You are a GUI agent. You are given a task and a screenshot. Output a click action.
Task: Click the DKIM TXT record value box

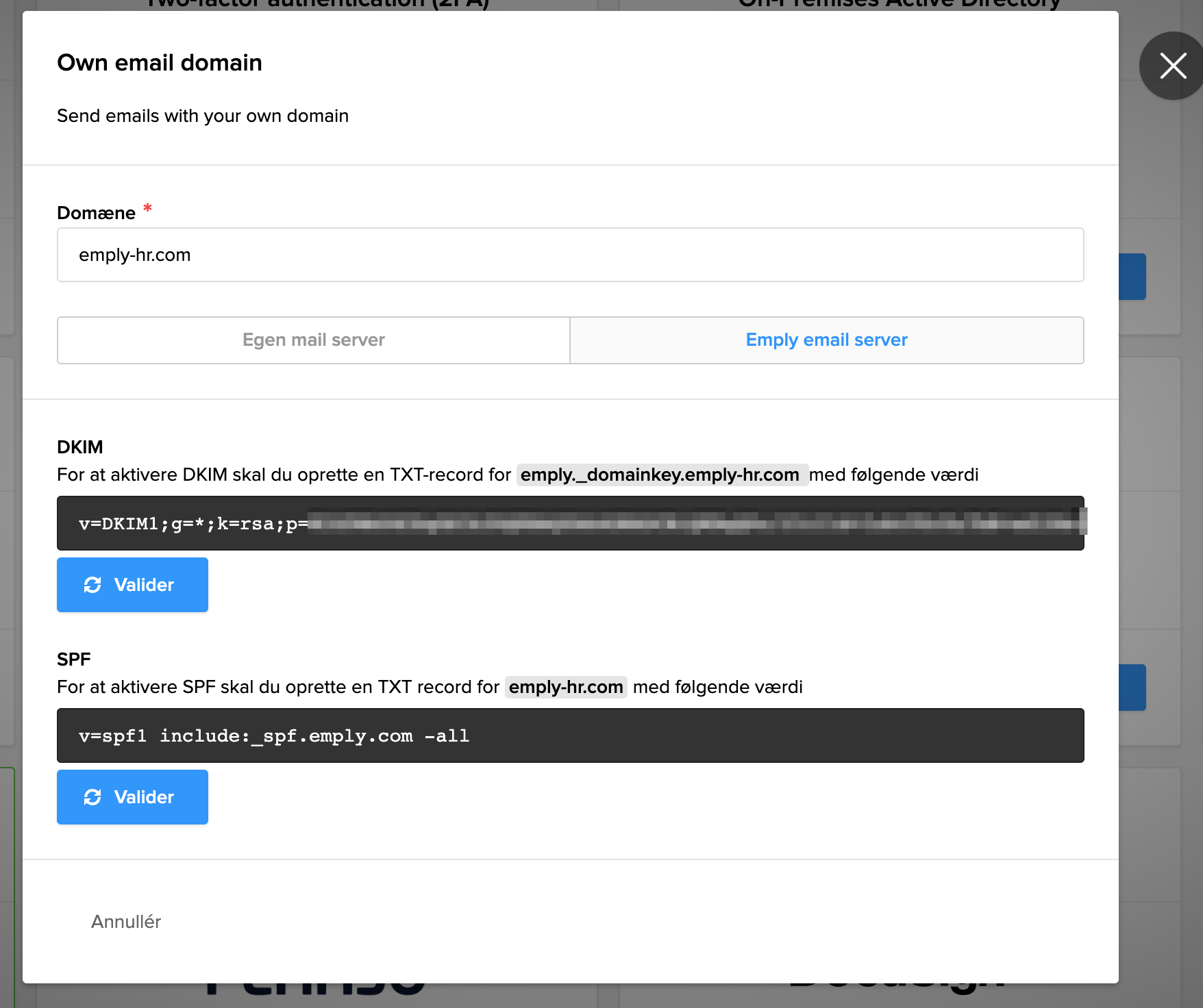[x=570, y=523]
